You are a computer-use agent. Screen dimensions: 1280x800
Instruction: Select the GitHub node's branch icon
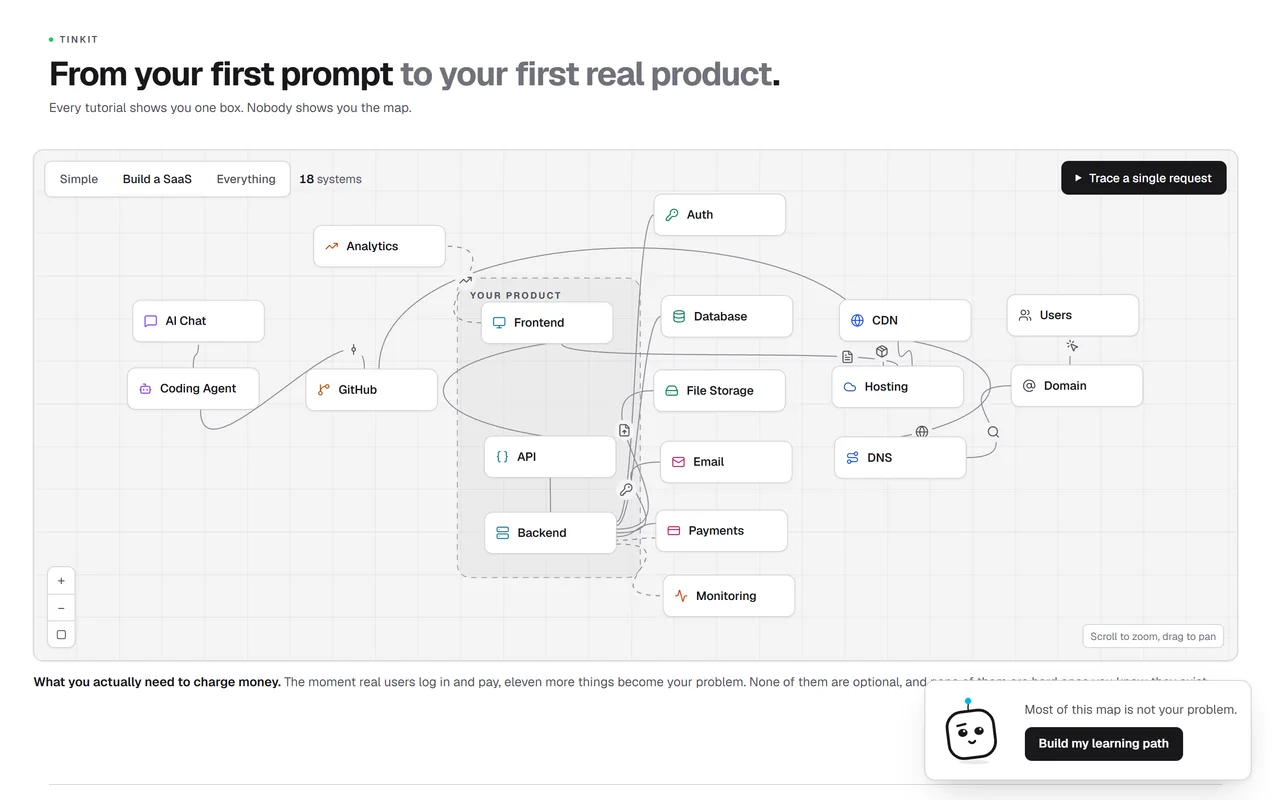point(324,390)
